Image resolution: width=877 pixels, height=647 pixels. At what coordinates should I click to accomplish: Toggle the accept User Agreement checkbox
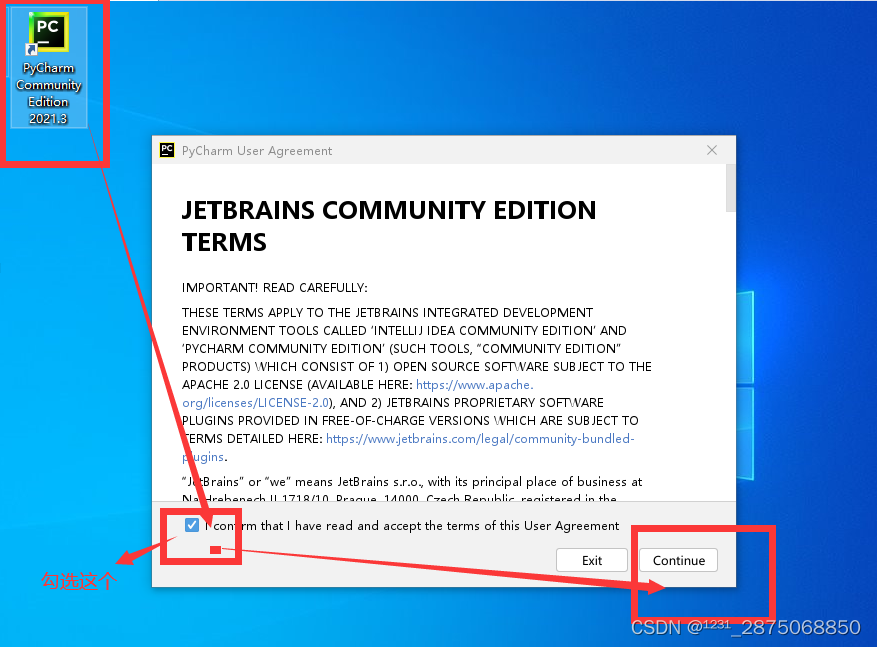coord(192,525)
